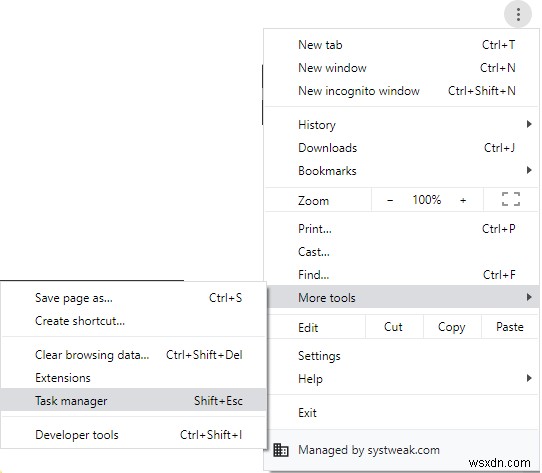
Task: Expand the Help submenu arrow
Action: pyautogui.click(x=529, y=378)
